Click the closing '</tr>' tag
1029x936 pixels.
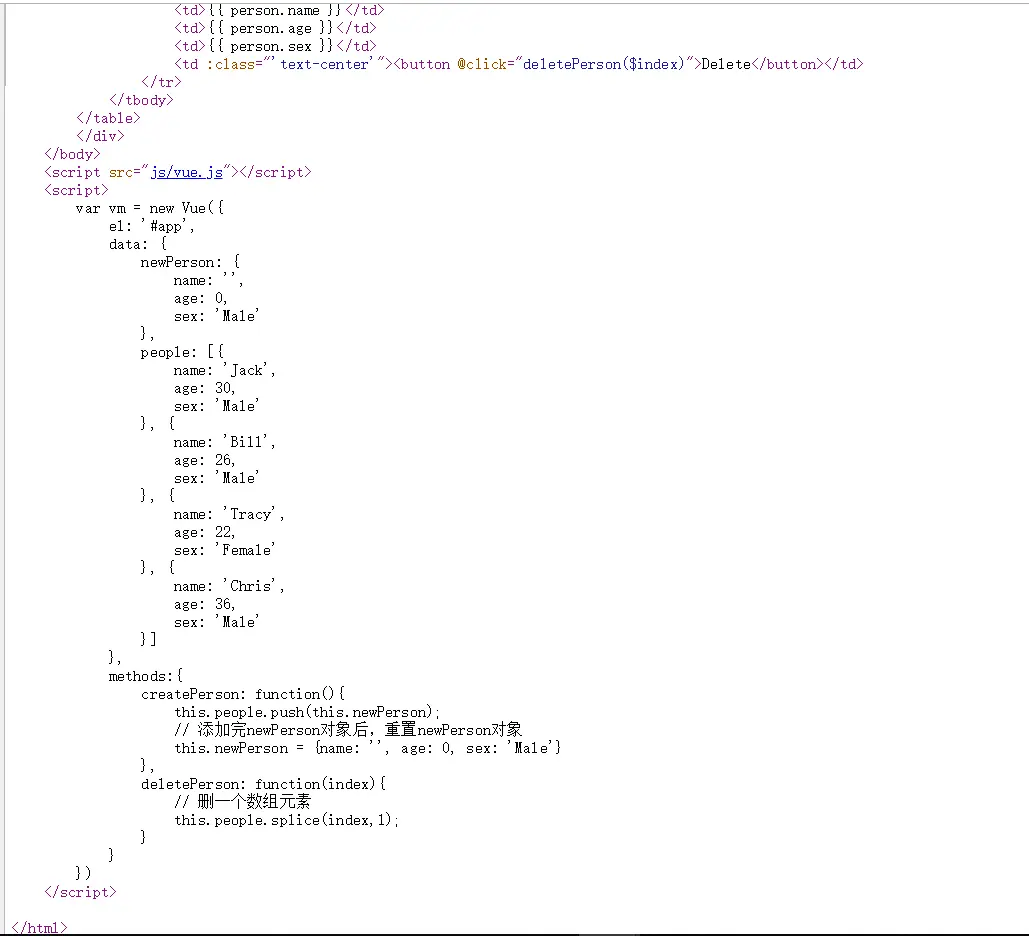pyautogui.click(x=161, y=82)
